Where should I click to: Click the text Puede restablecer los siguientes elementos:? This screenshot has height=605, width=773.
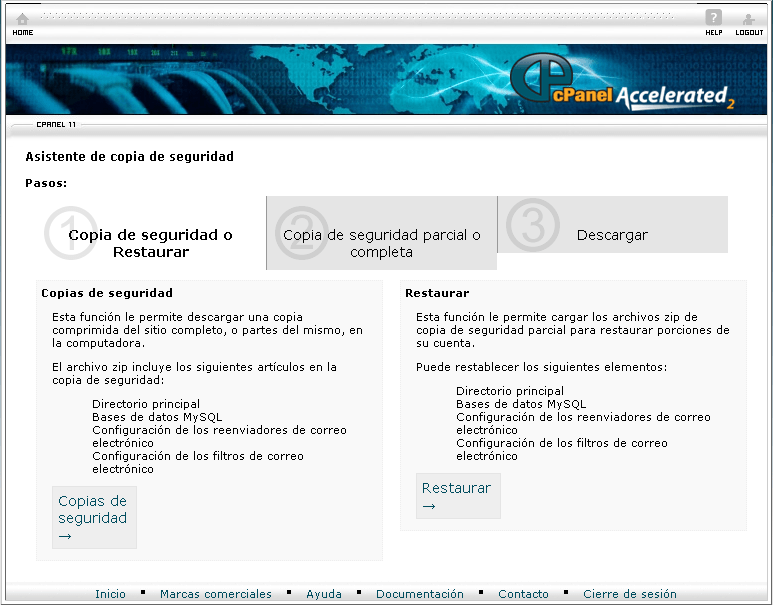(541, 367)
